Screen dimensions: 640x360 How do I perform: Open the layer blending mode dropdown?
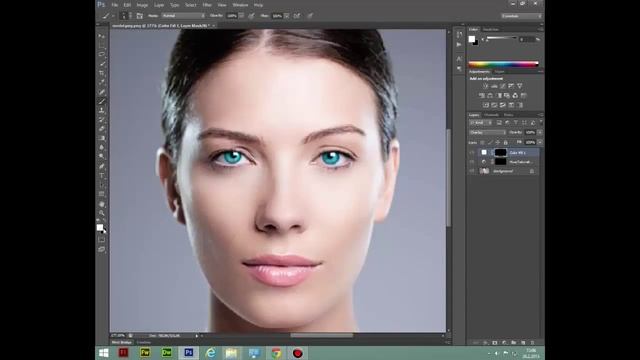pyautogui.click(x=487, y=132)
